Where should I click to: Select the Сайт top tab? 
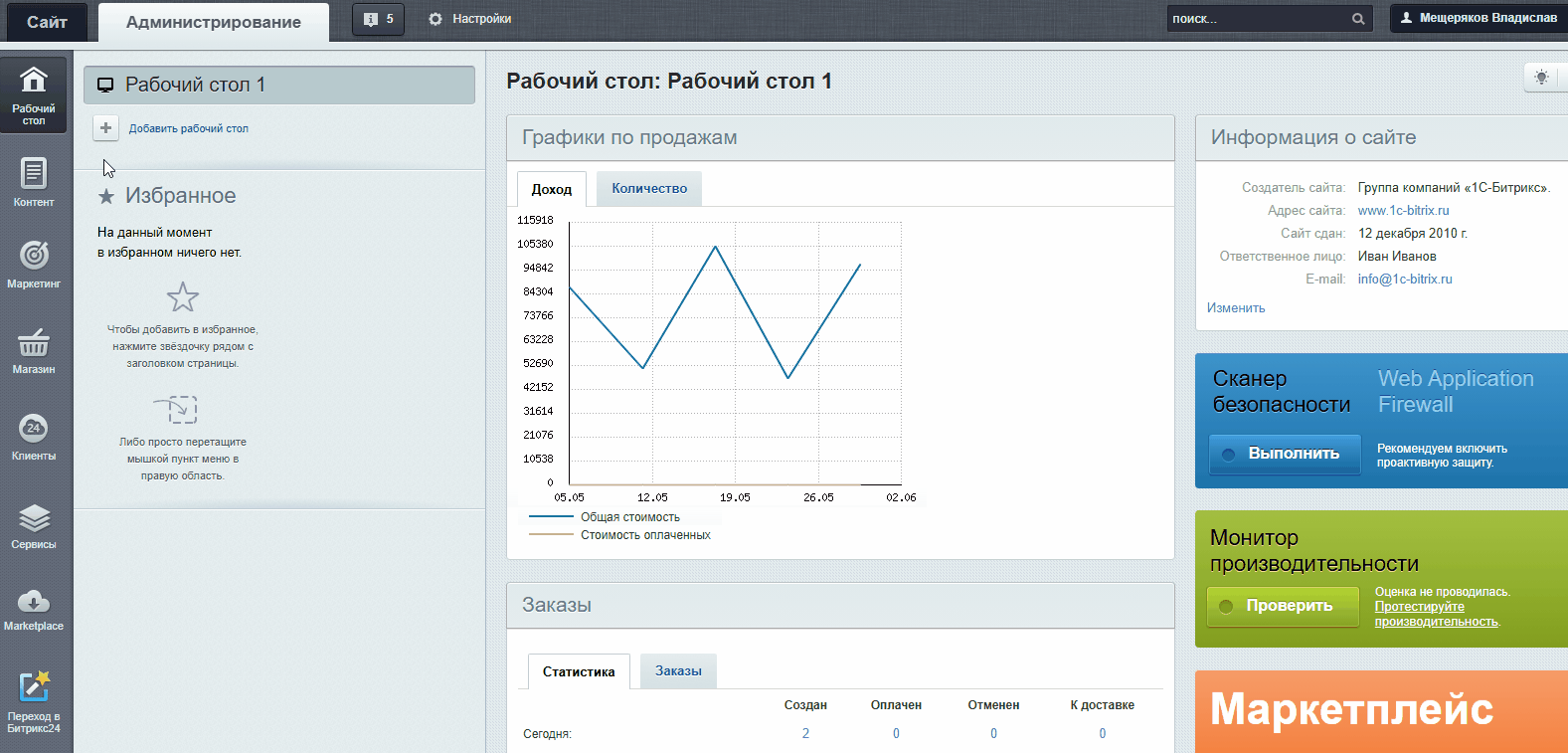point(46,22)
